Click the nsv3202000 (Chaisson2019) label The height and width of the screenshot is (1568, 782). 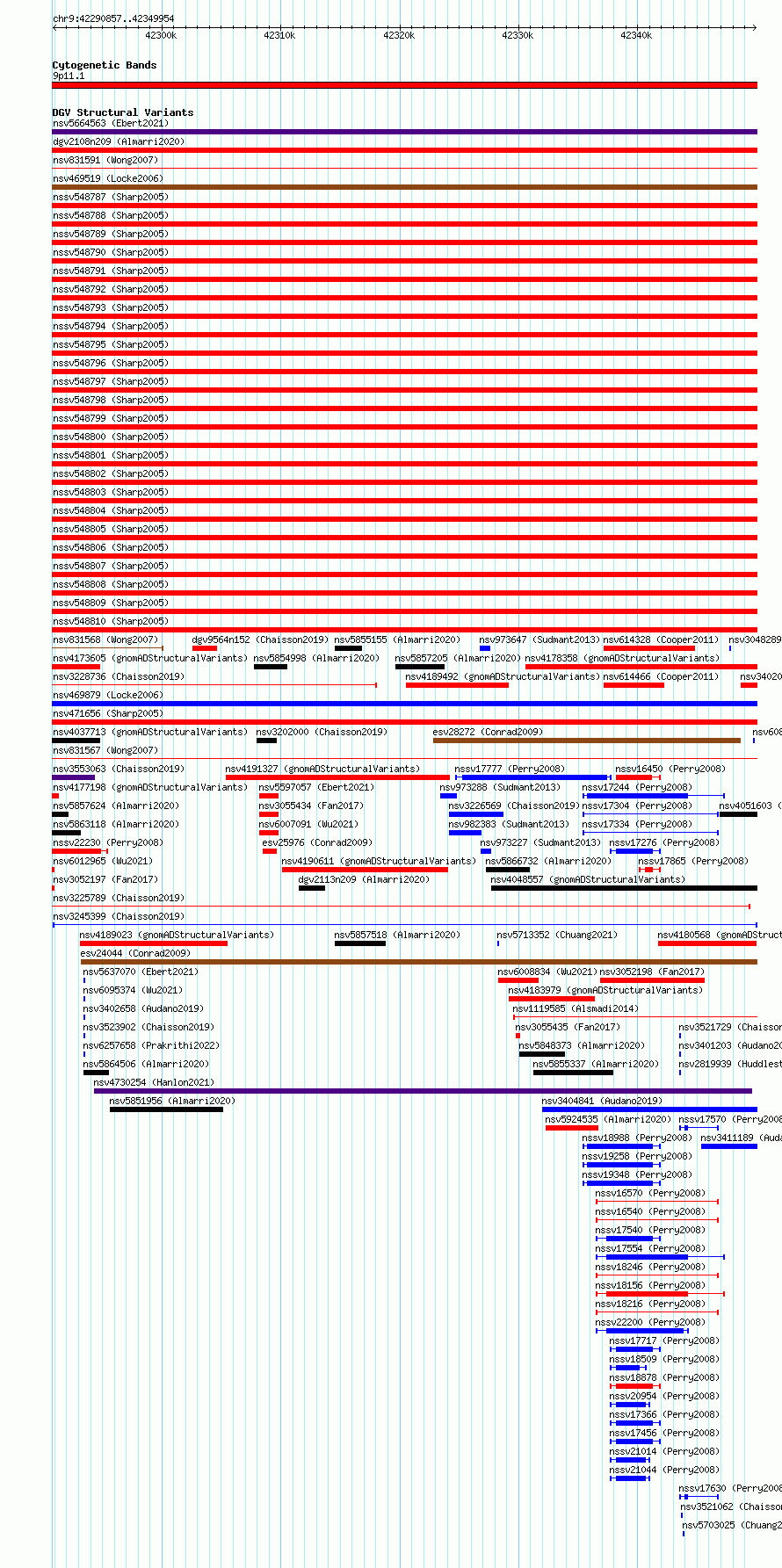click(x=322, y=732)
